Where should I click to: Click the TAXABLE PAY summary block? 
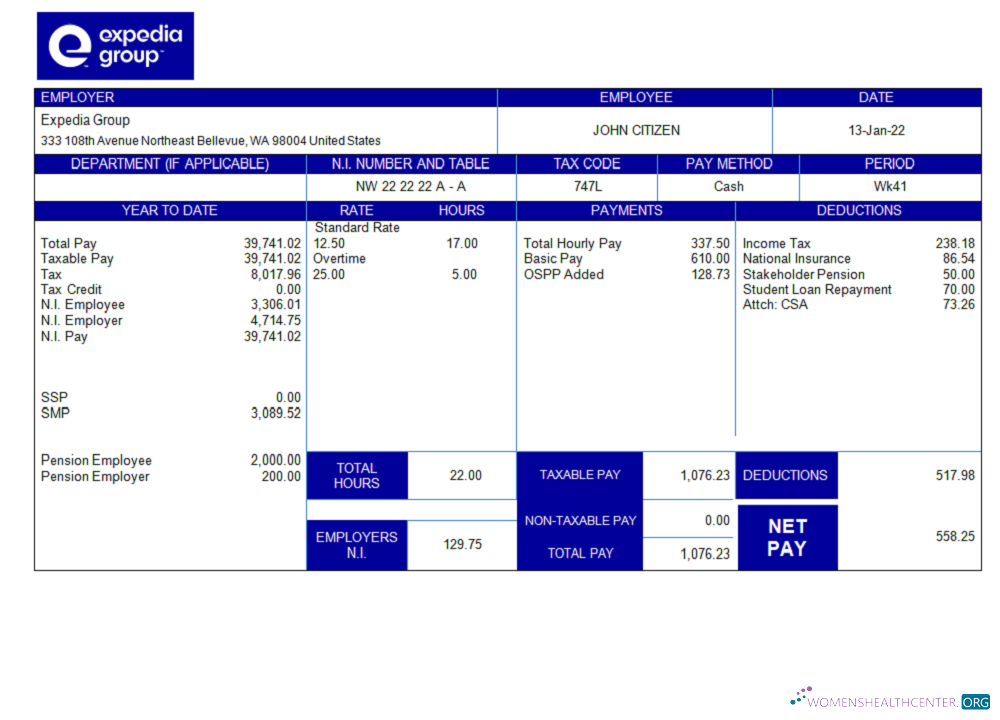pyautogui.click(x=580, y=475)
